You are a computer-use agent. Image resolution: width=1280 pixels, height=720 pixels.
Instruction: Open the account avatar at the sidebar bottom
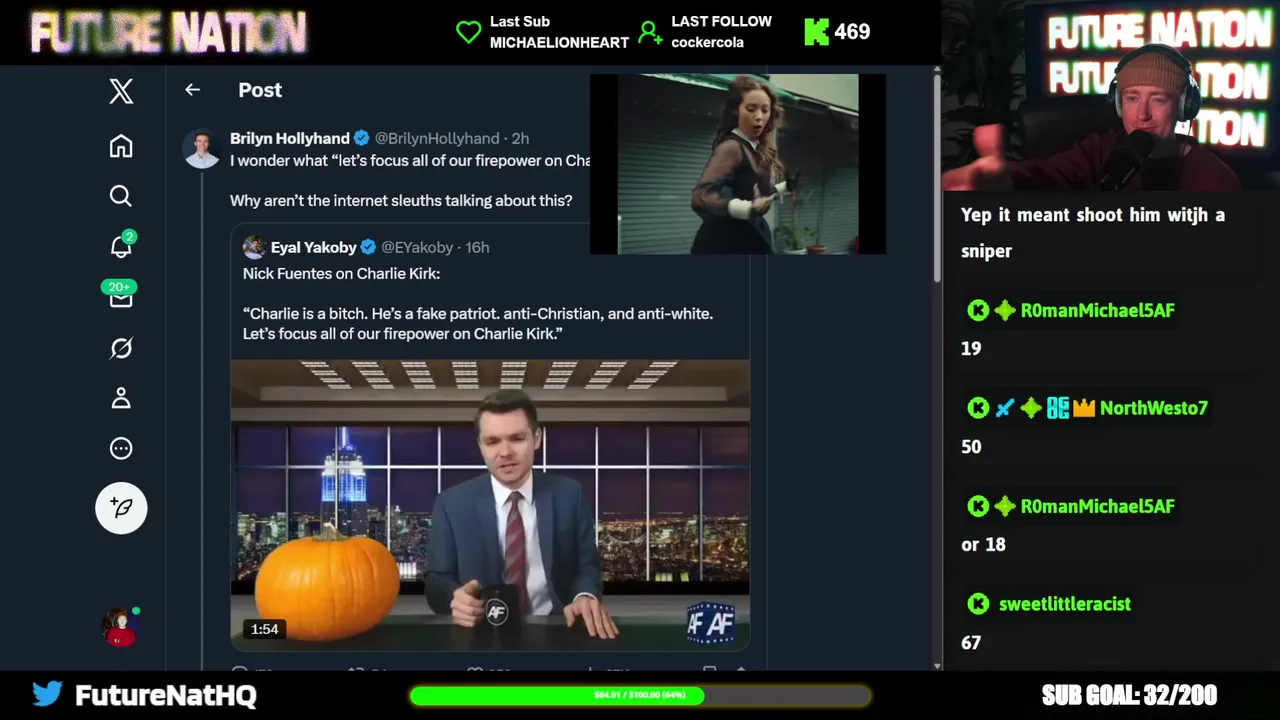tap(121, 628)
